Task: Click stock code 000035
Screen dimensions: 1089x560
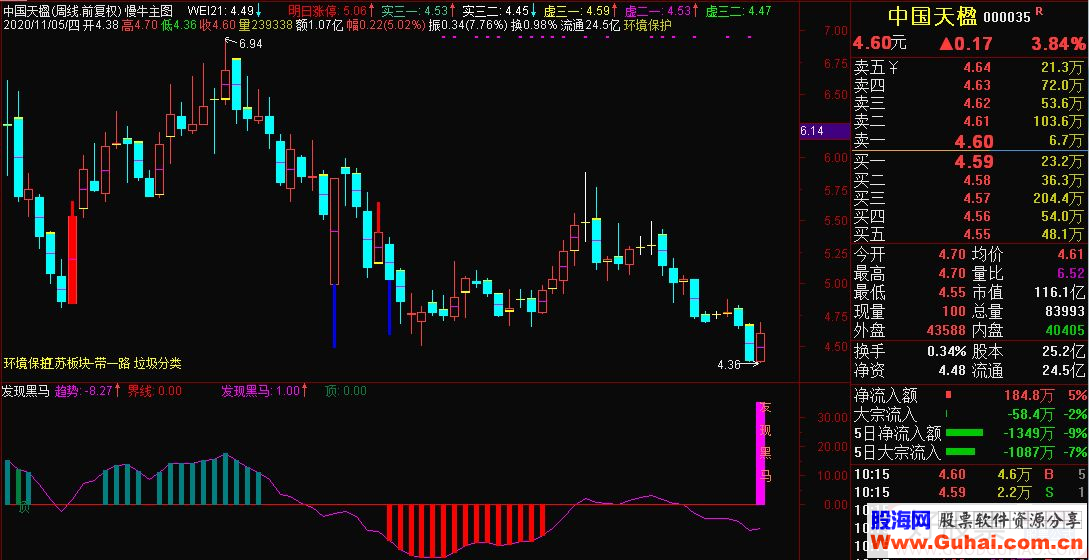Action: 1006,17
